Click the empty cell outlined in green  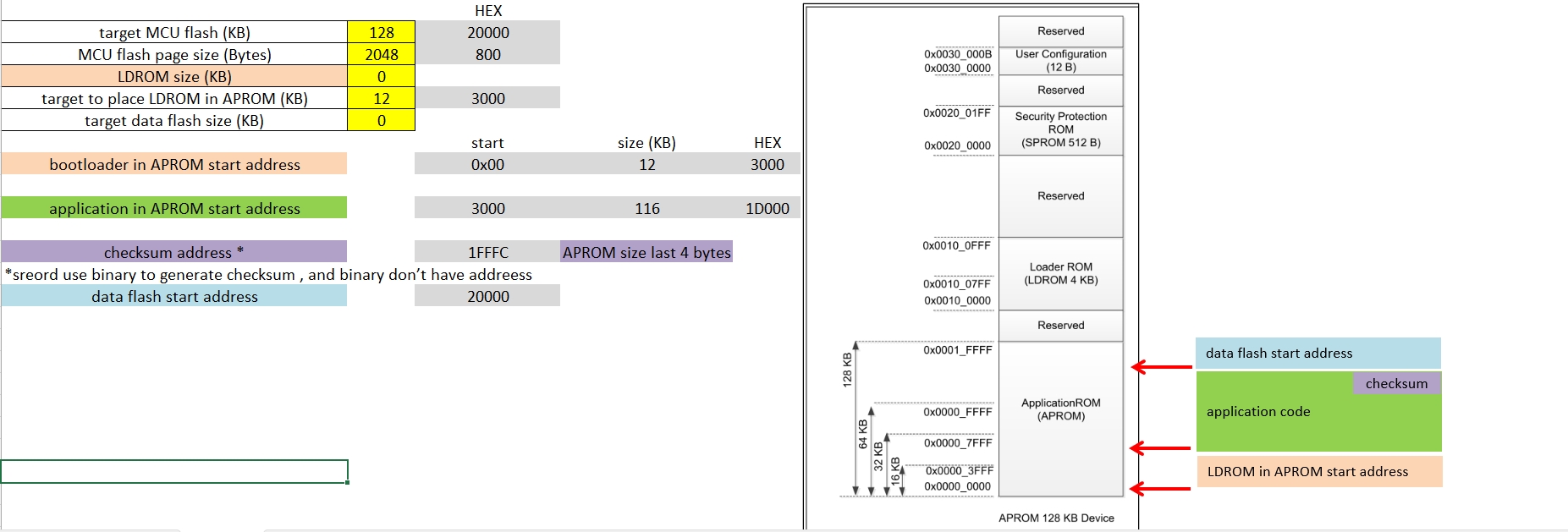click(174, 471)
